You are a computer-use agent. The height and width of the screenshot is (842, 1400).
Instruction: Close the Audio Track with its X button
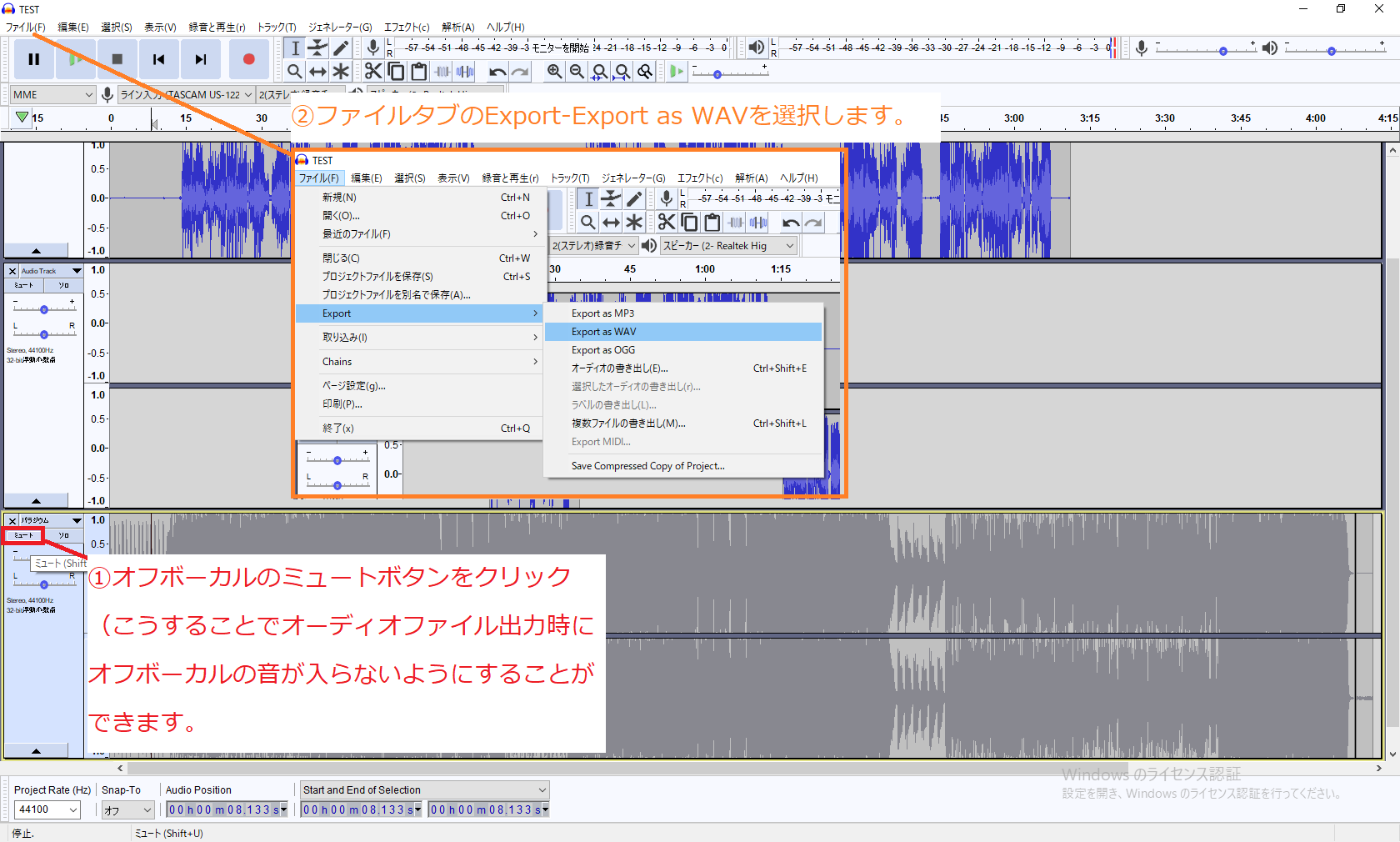click(x=12, y=271)
